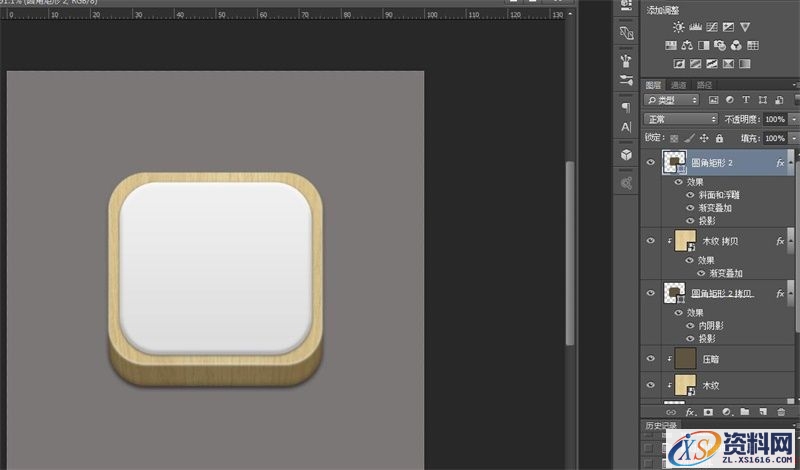Hide the 压暗 layer
Viewport: 800px width, 470px height.
click(x=652, y=358)
